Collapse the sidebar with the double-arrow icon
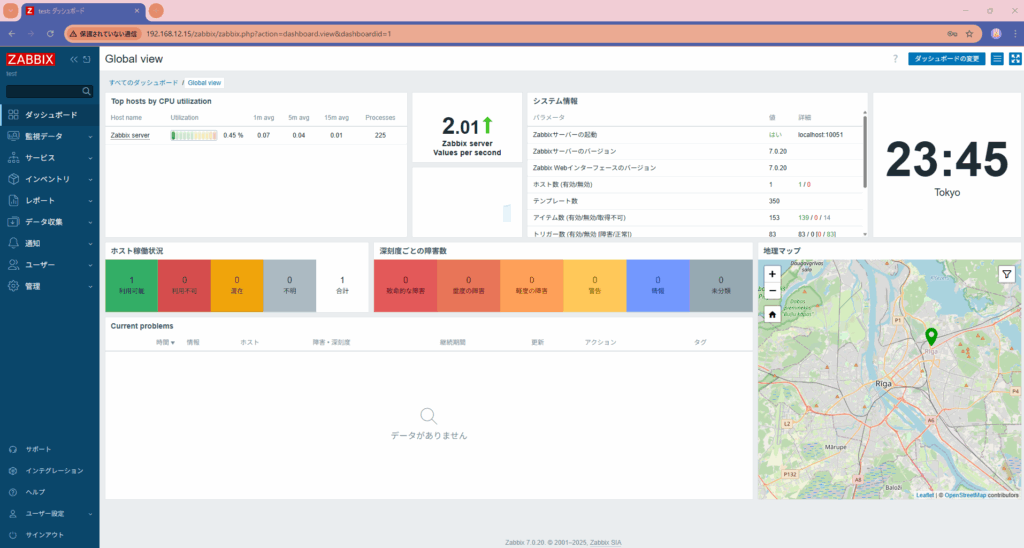 coord(73,60)
